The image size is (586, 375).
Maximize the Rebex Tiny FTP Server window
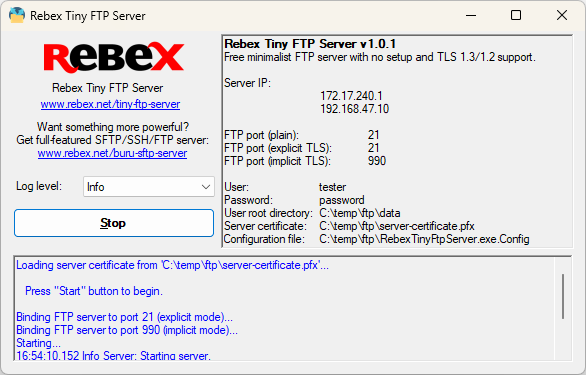point(516,15)
